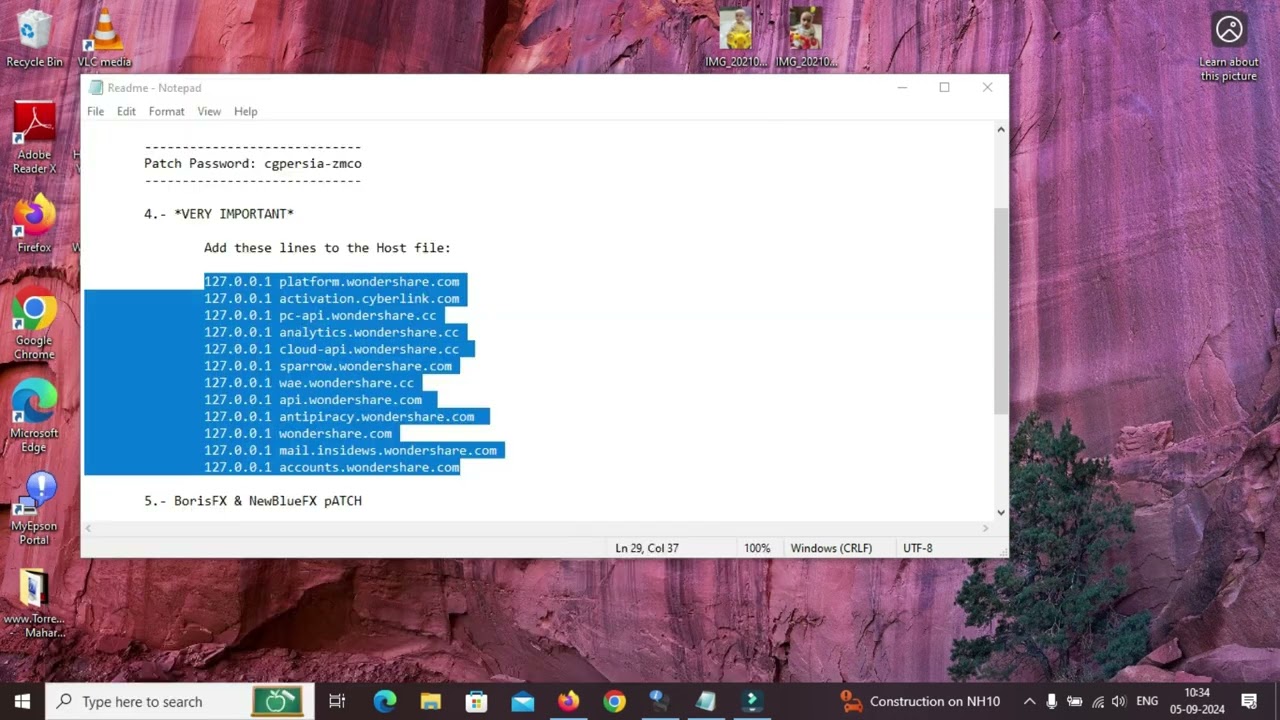This screenshot has height=720, width=1280.
Task: Open Microsoft Store from the taskbar
Action: [477, 701]
